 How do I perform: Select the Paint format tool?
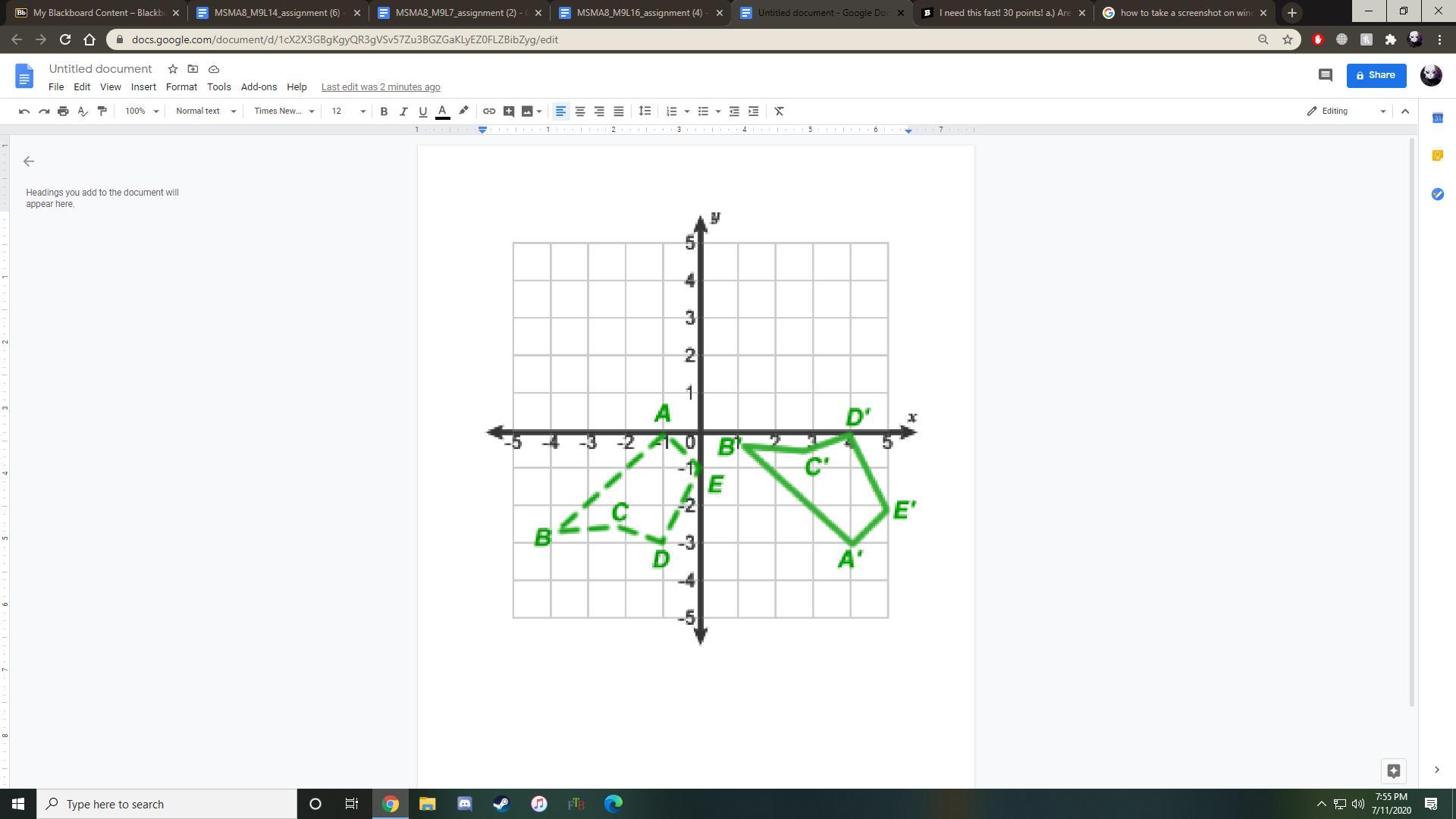(x=102, y=111)
